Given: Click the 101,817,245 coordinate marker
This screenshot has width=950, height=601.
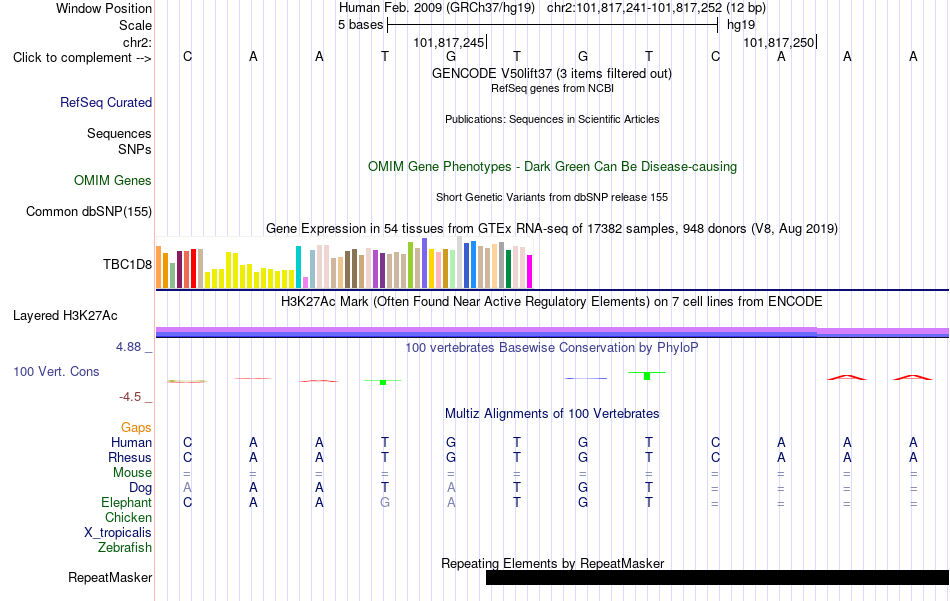Looking at the screenshot, I should 449,42.
